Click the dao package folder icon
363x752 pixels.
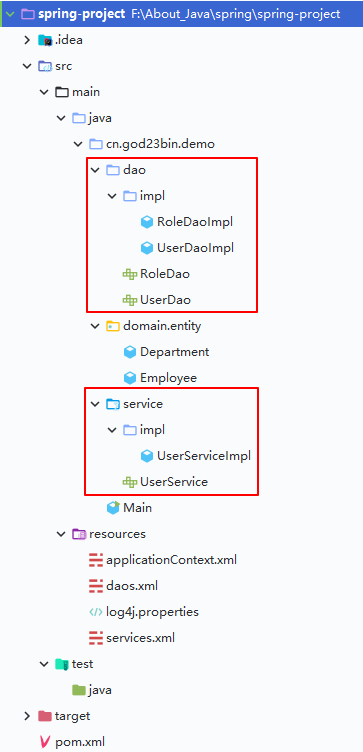(112, 169)
